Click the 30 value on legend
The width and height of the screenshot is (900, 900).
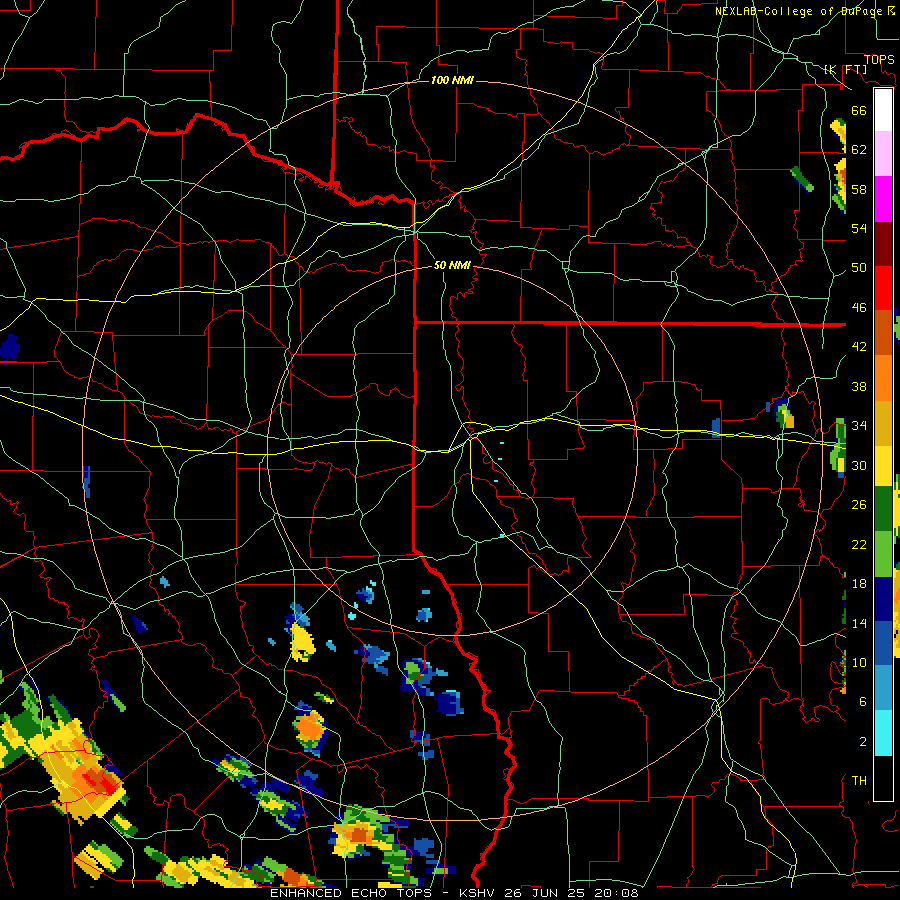(x=859, y=465)
